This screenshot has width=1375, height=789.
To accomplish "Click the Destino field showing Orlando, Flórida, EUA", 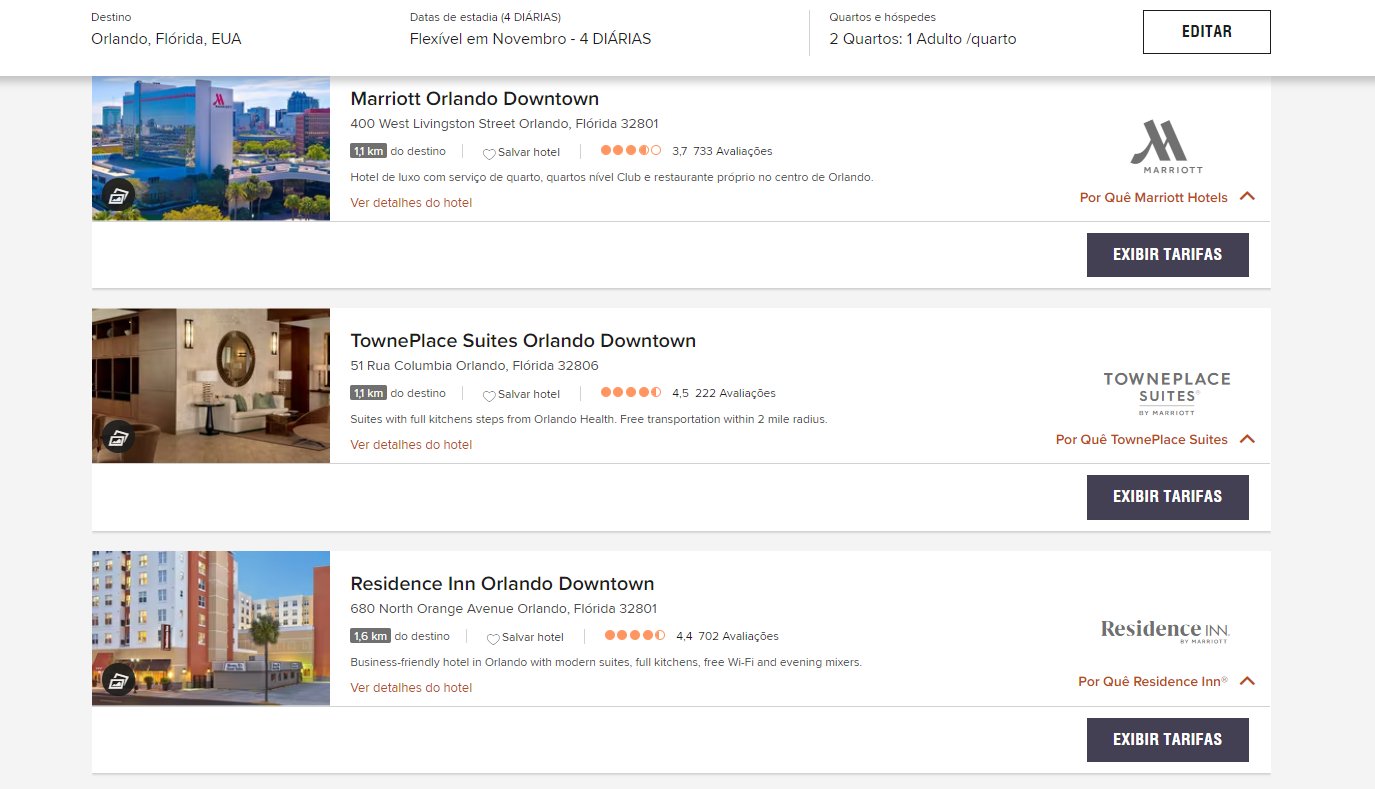I will click(166, 40).
